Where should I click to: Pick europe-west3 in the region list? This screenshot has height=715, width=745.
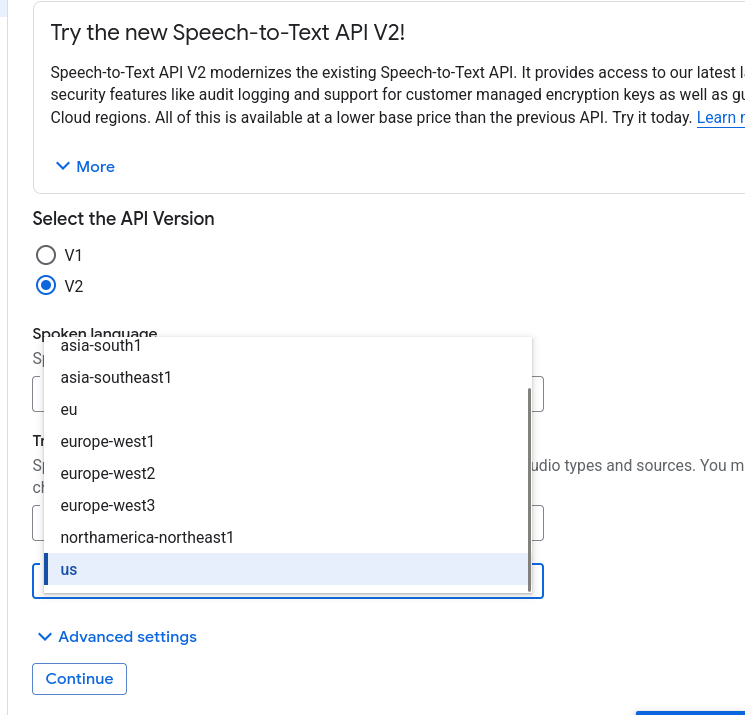[x=107, y=506]
